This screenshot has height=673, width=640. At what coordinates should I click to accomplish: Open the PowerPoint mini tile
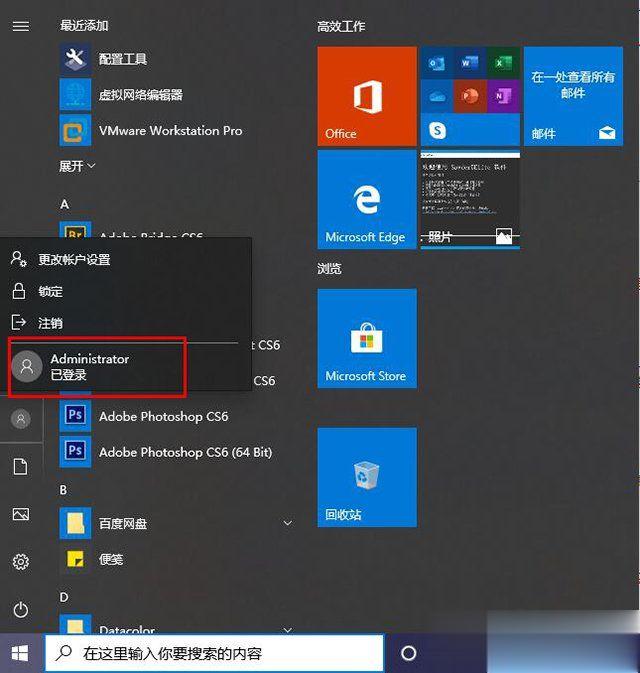(x=470, y=96)
